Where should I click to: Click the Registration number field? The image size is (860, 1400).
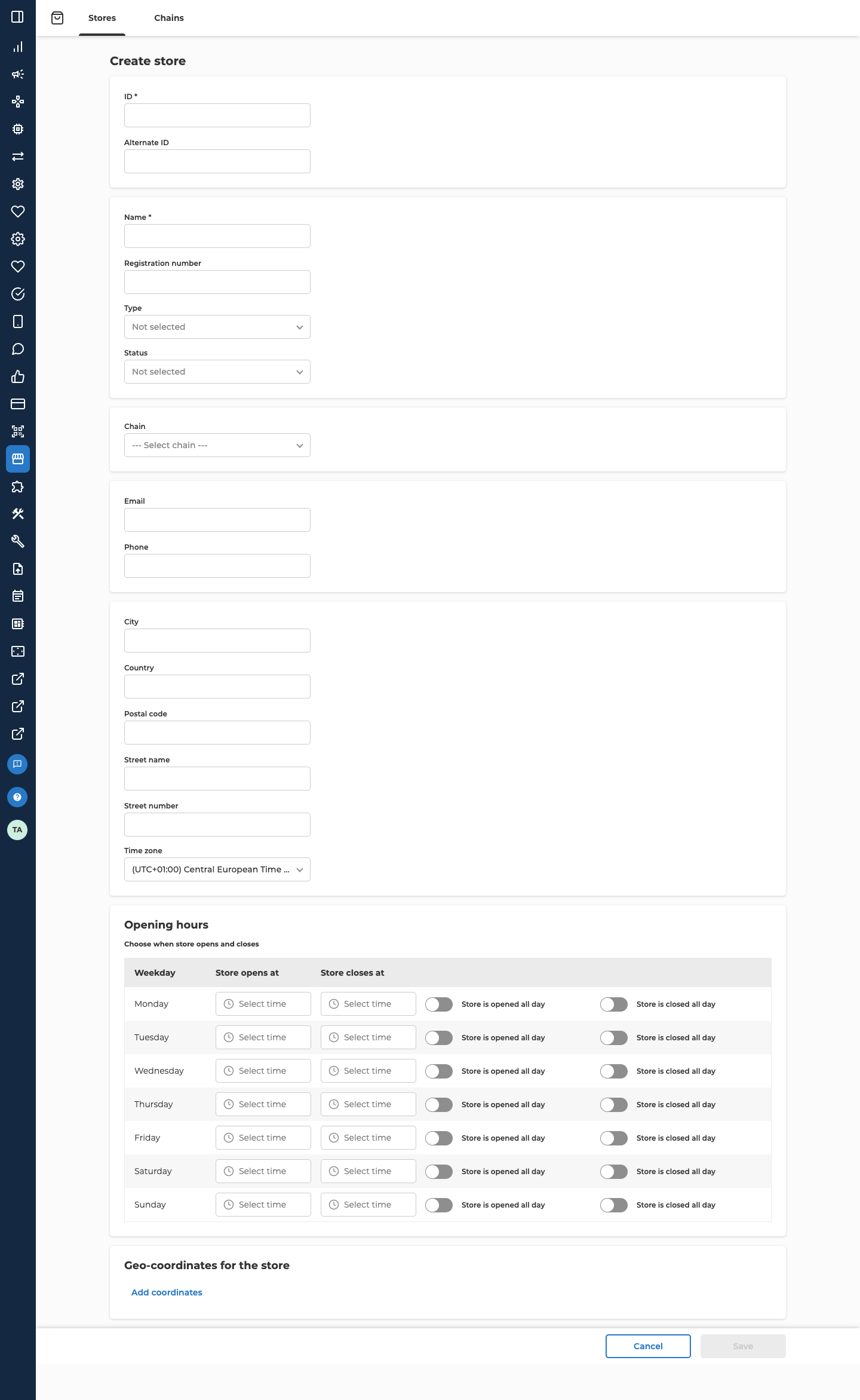pos(217,282)
